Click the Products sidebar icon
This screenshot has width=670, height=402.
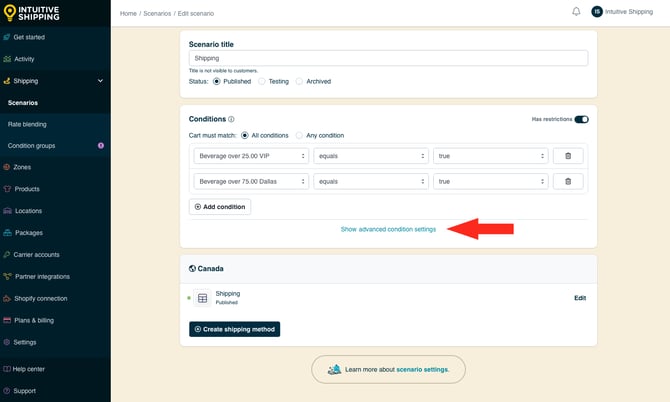pyautogui.click(x=7, y=189)
